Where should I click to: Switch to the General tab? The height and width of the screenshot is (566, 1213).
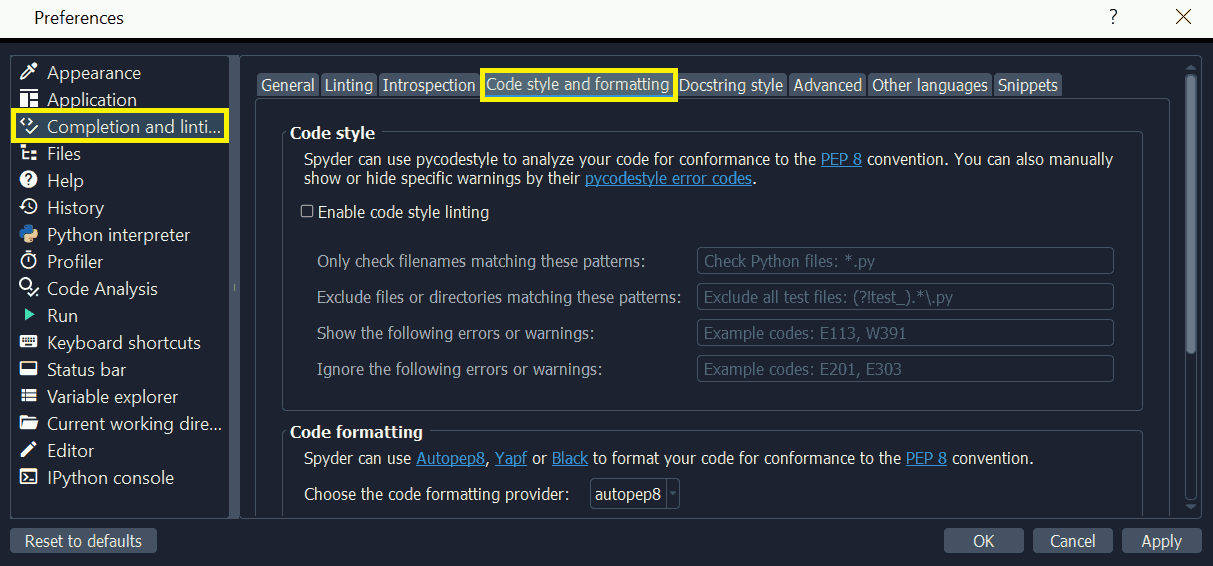click(288, 85)
